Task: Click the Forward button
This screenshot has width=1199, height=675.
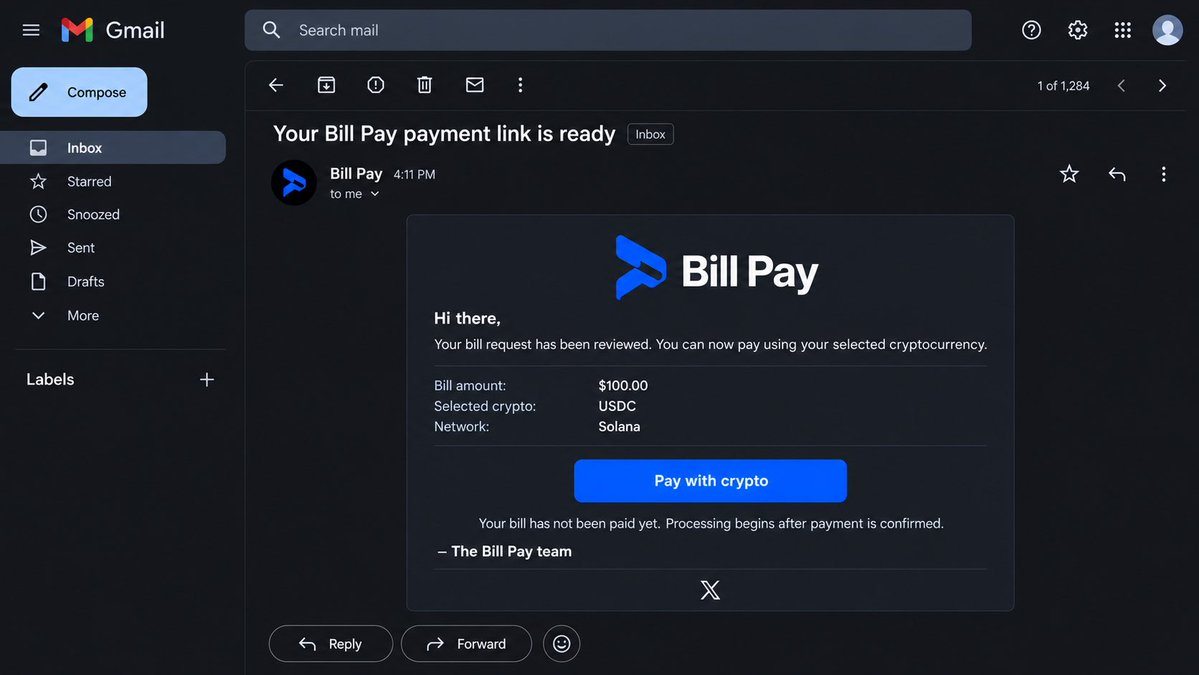Action: click(x=466, y=644)
